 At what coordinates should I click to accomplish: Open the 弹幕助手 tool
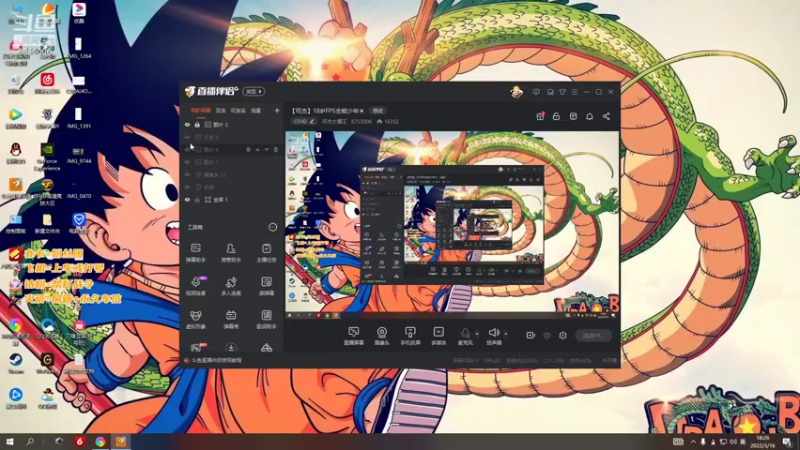pyautogui.click(x=195, y=253)
